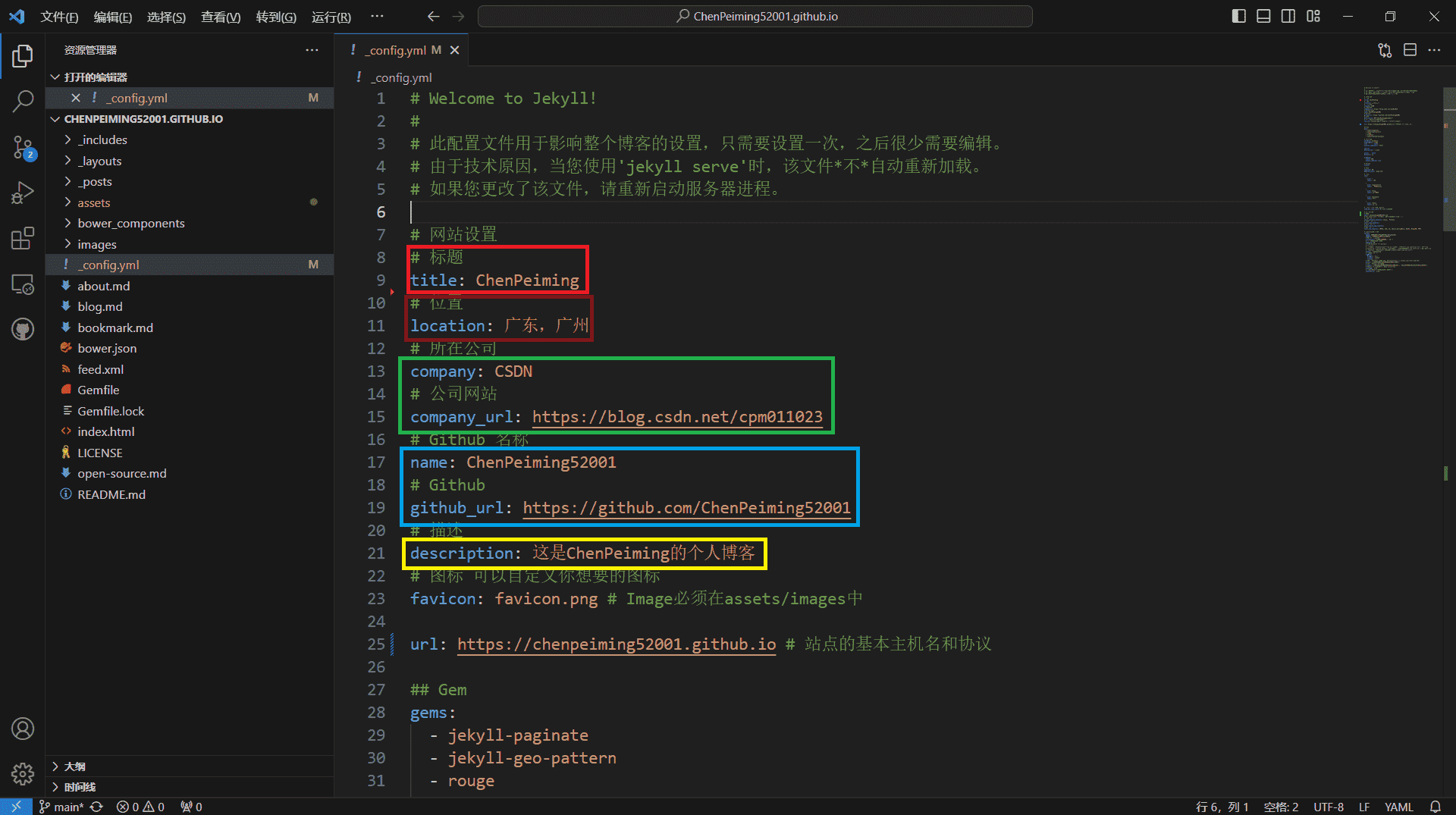Open the Remote Explorer view
This screenshot has width=1456, height=815.
[23, 284]
